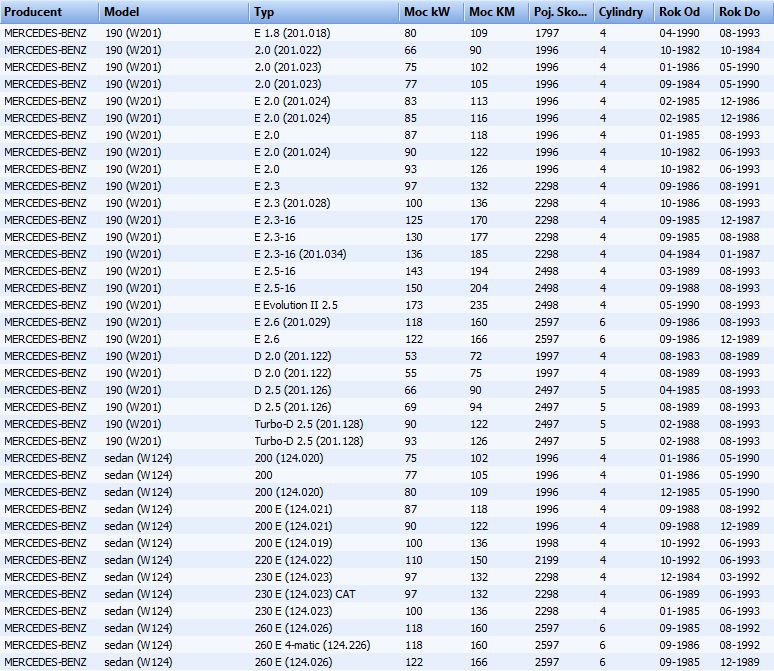Click horsepower value 170

point(479,220)
